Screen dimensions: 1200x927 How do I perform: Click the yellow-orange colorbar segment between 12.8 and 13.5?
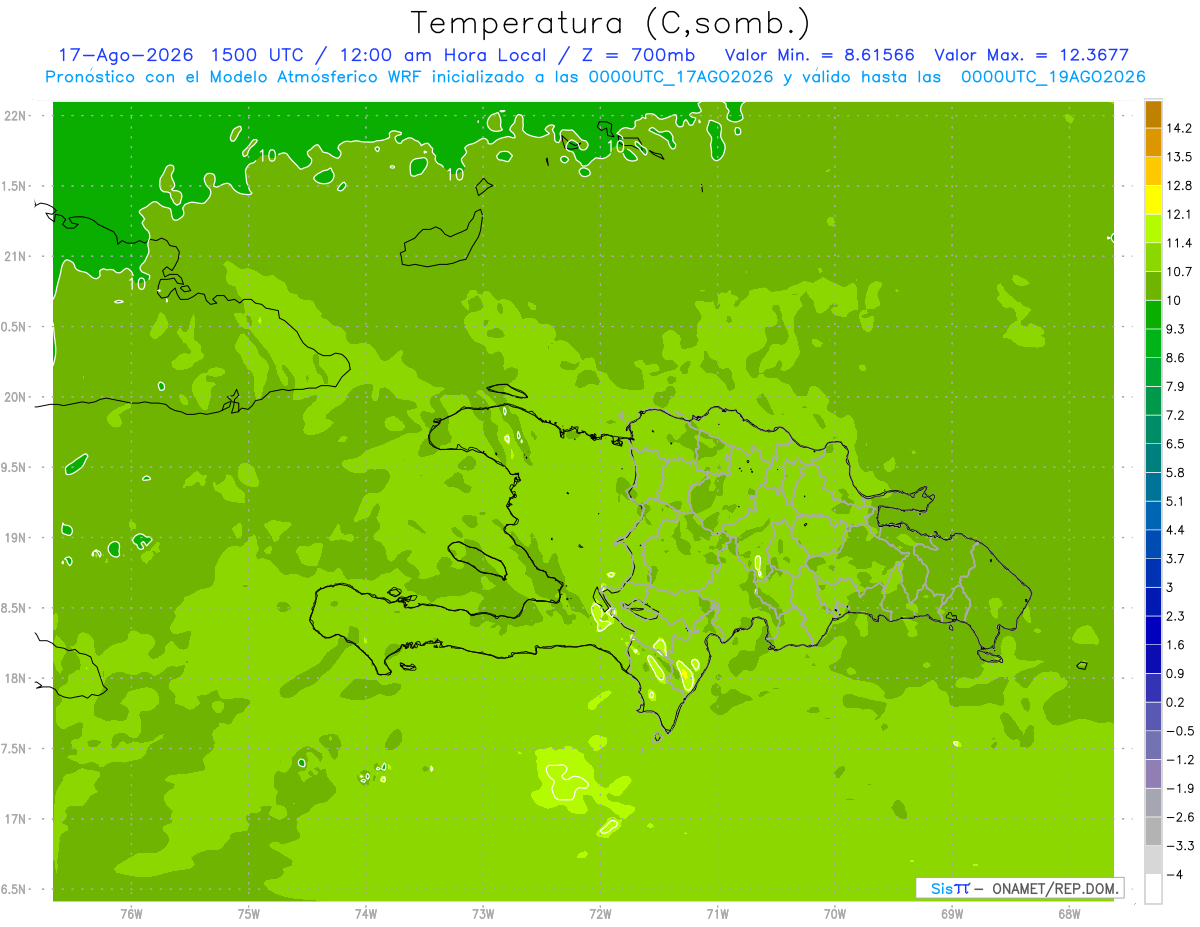tap(1153, 171)
